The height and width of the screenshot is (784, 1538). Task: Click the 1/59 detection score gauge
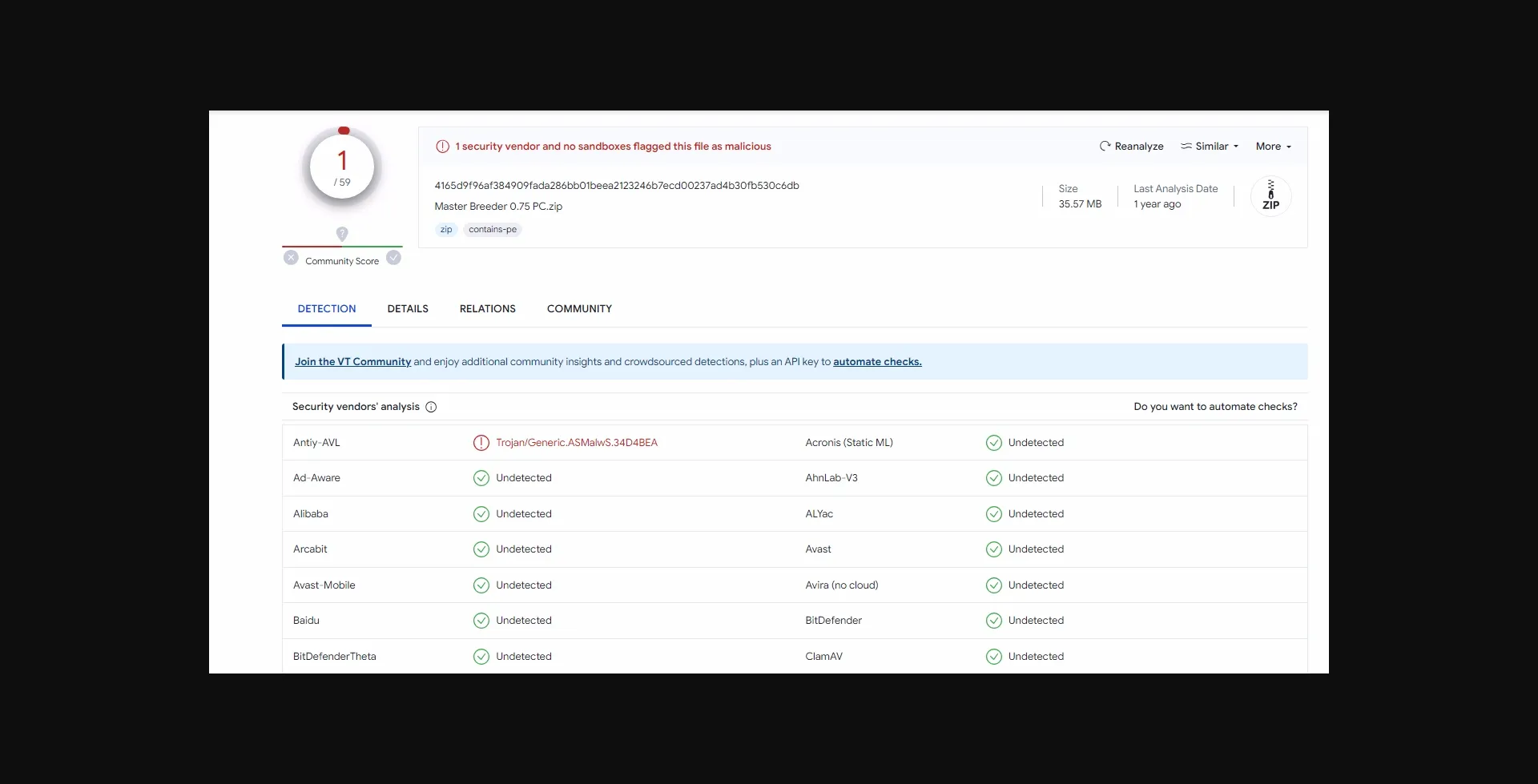(x=342, y=168)
